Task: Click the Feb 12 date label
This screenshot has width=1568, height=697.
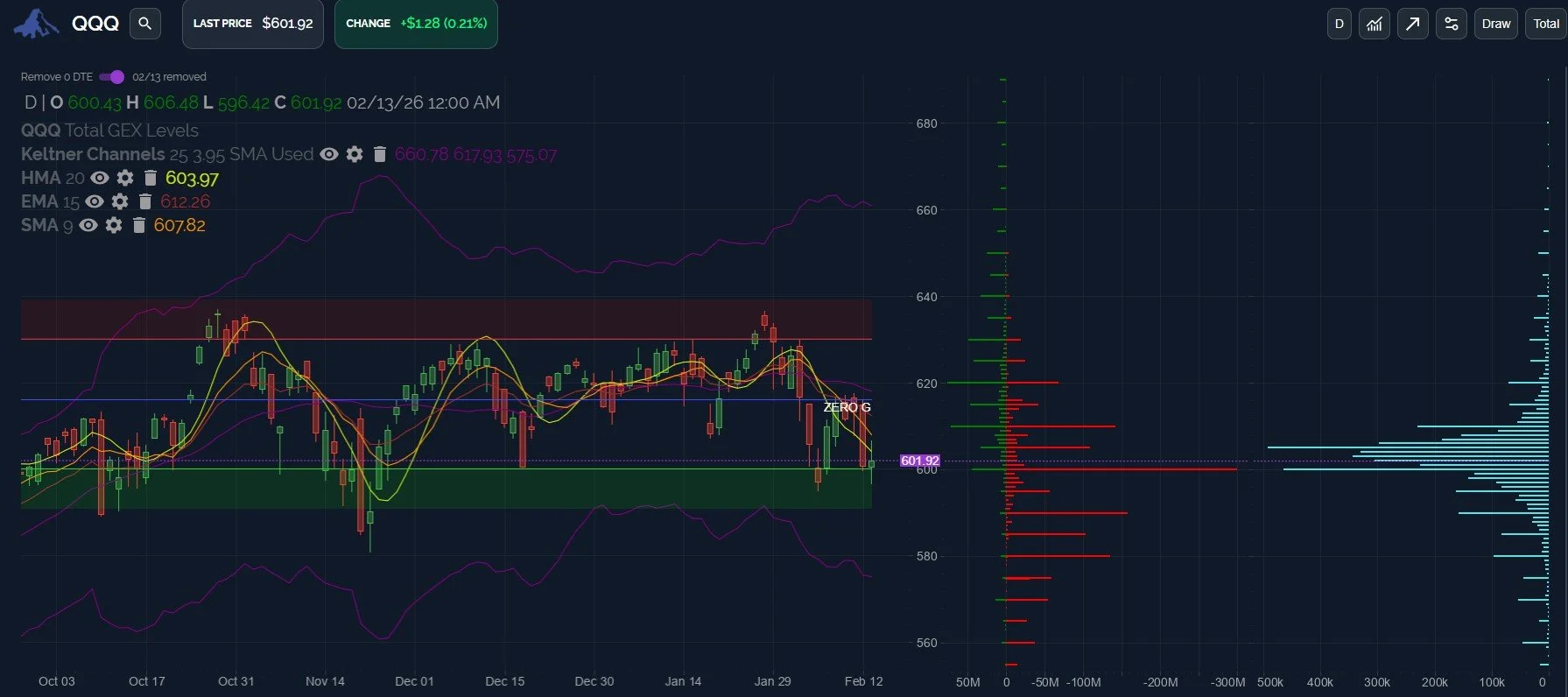Action: pos(863,681)
